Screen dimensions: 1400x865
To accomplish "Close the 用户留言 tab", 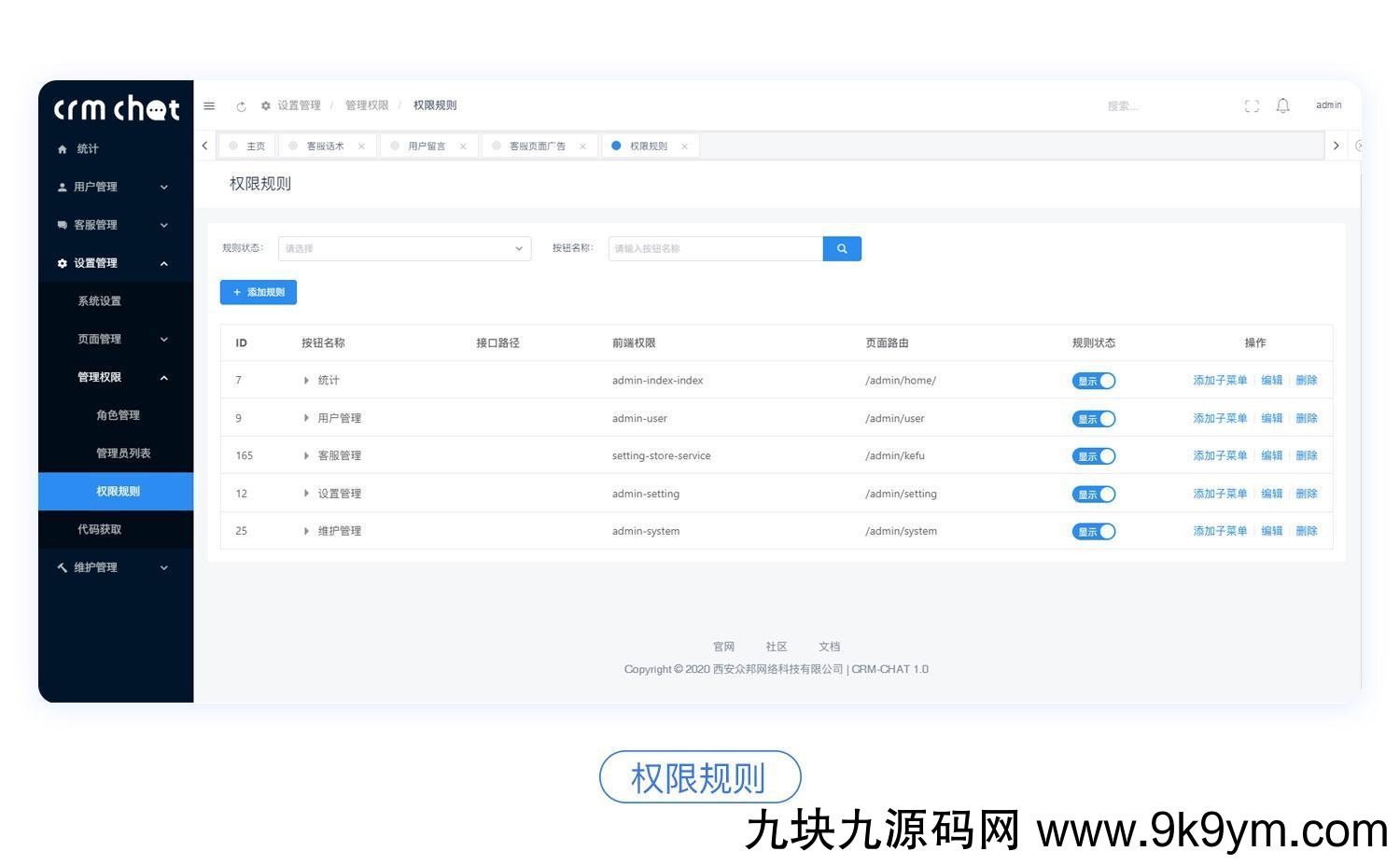I will pos(463,146).
